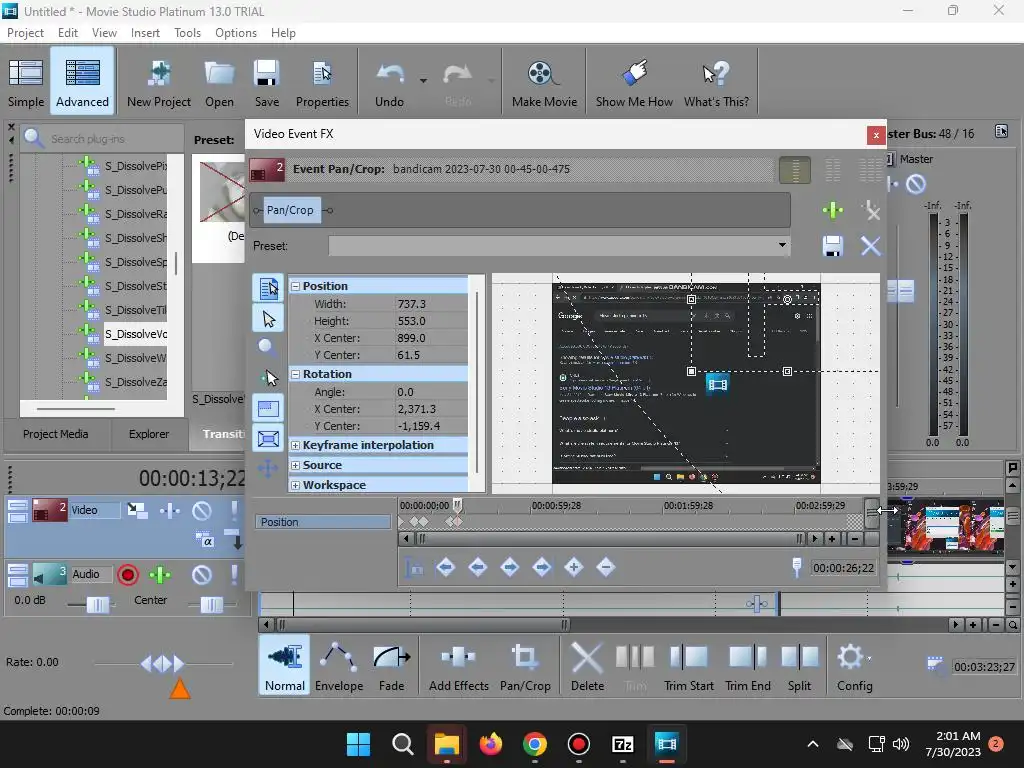
Task: Collapse the Rotation property group
Action: point(295,374)
